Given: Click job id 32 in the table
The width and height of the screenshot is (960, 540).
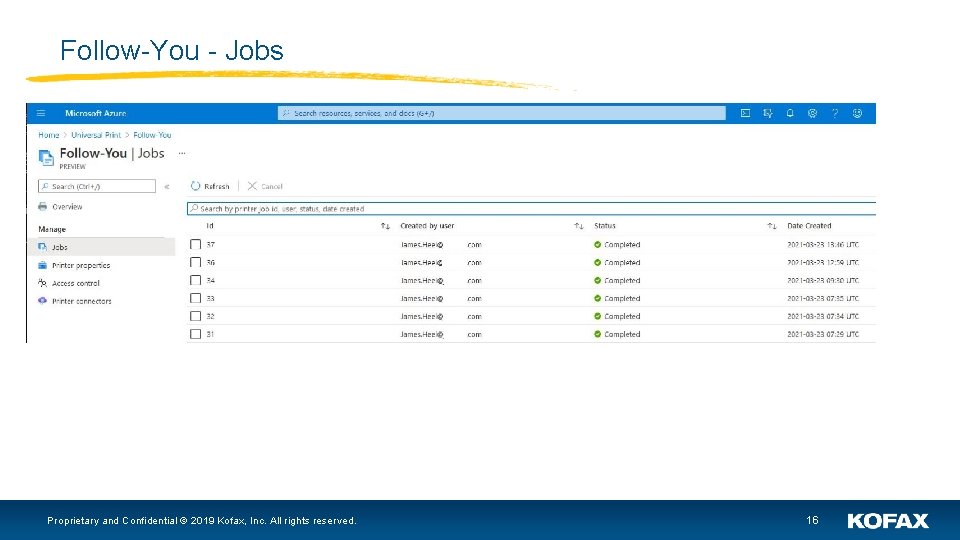Looking at the screenshot, I should (211, 316).
